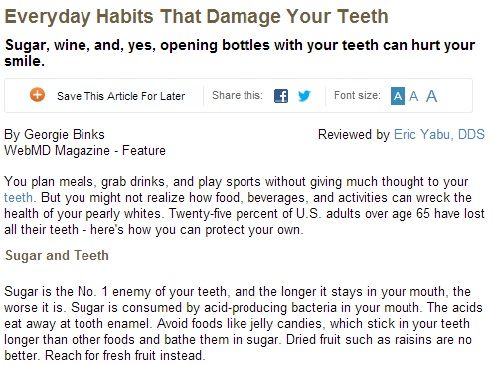Click the author name Georgie Binks
The width and height of the screenshot is (494, 365).
[64, 134]
